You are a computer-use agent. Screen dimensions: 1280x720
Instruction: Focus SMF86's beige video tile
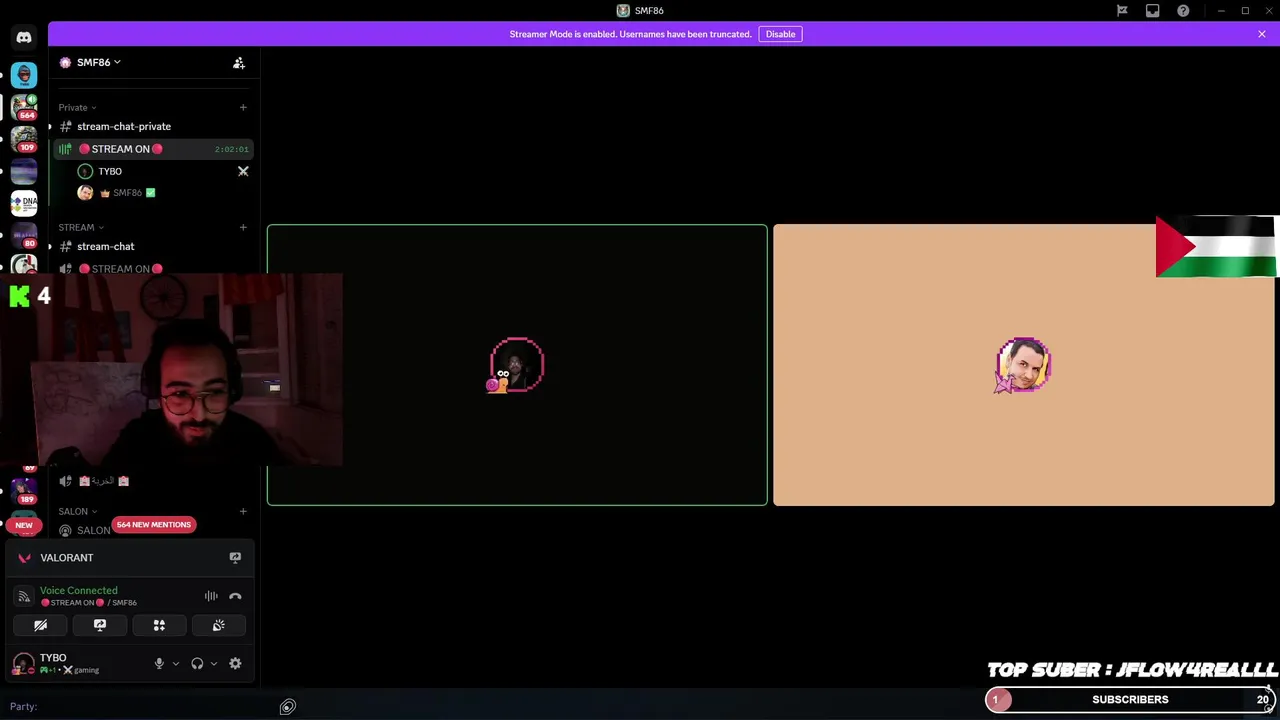pos(1024,365)
